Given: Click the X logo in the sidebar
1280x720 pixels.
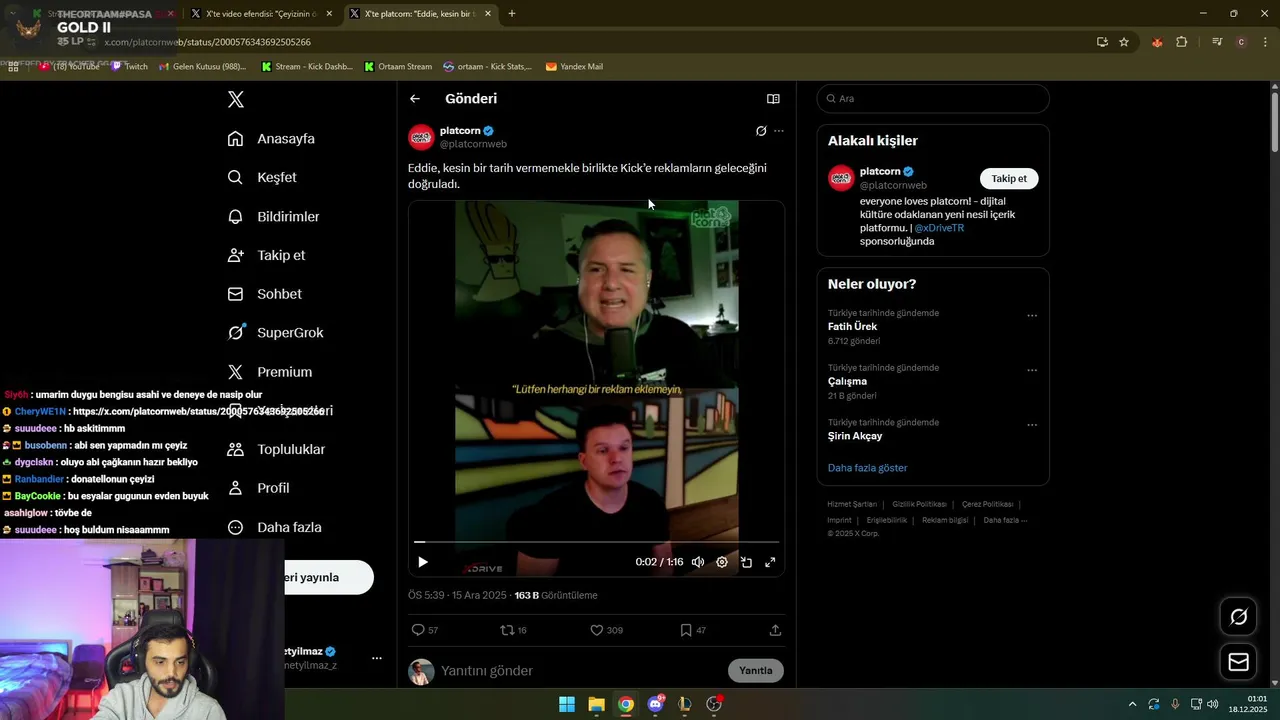Looking at the screenshot, I should click(x=236, y=99).
